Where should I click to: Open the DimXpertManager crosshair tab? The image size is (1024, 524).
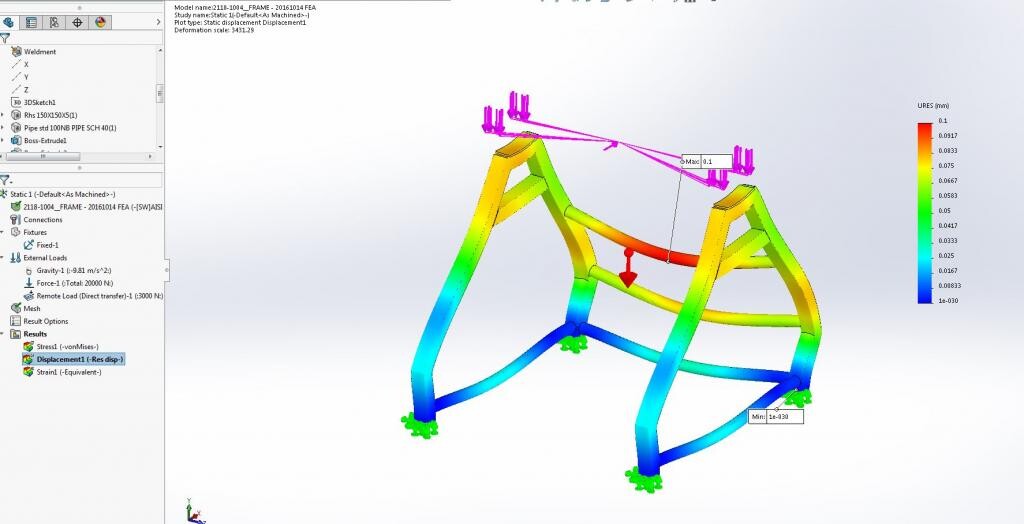(77, 21)
